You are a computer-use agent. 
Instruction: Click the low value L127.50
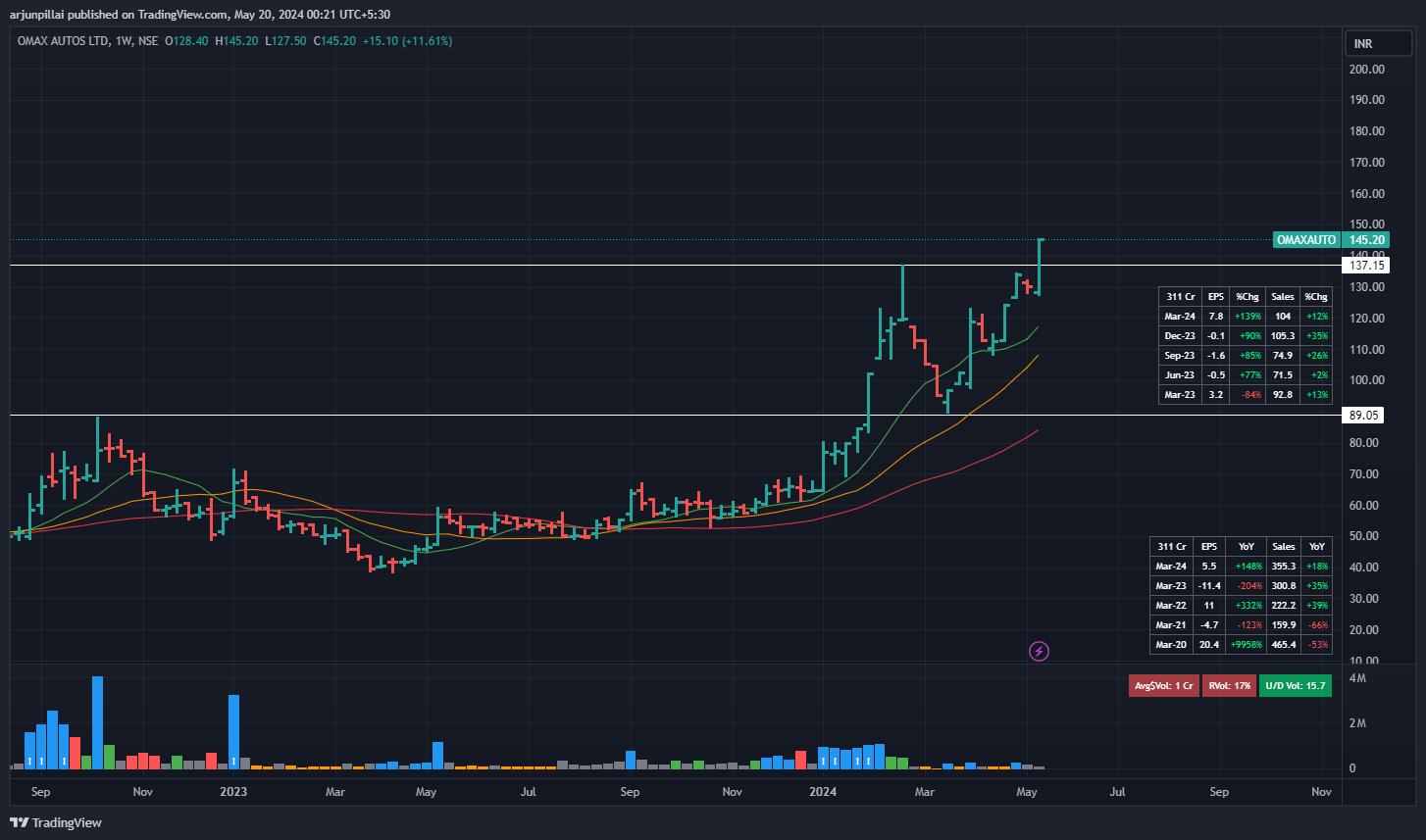coord(284,41)
